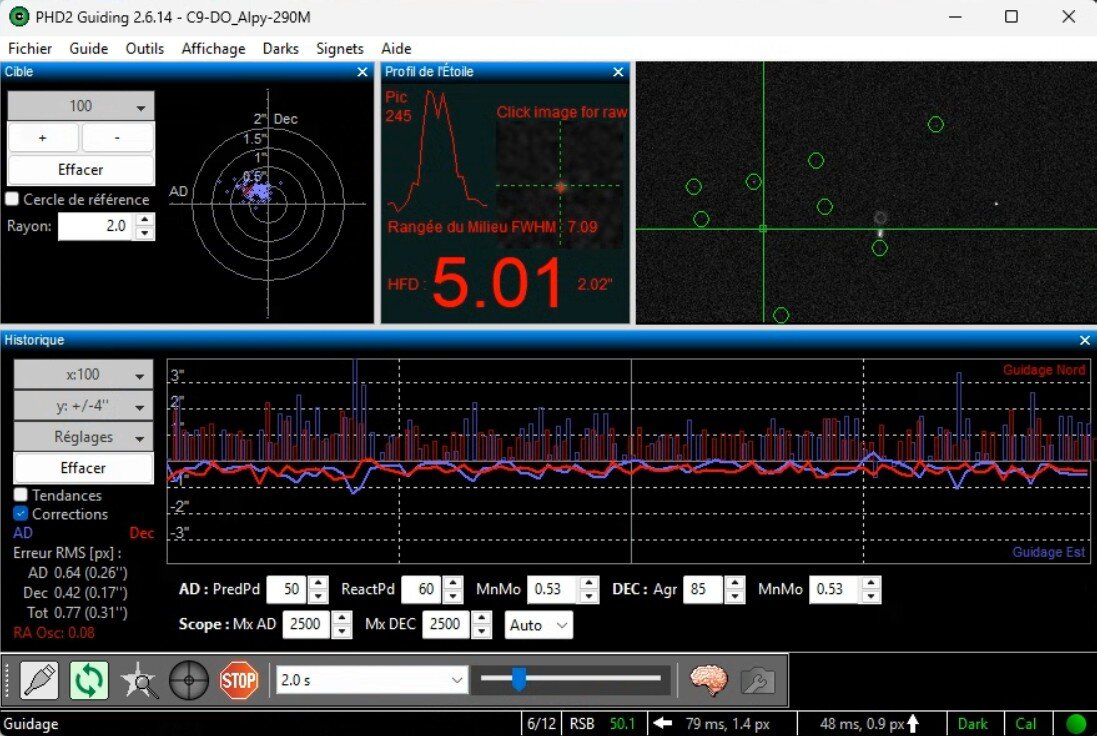
Task: Click the green status indicator light
Action: point(1075,723)
